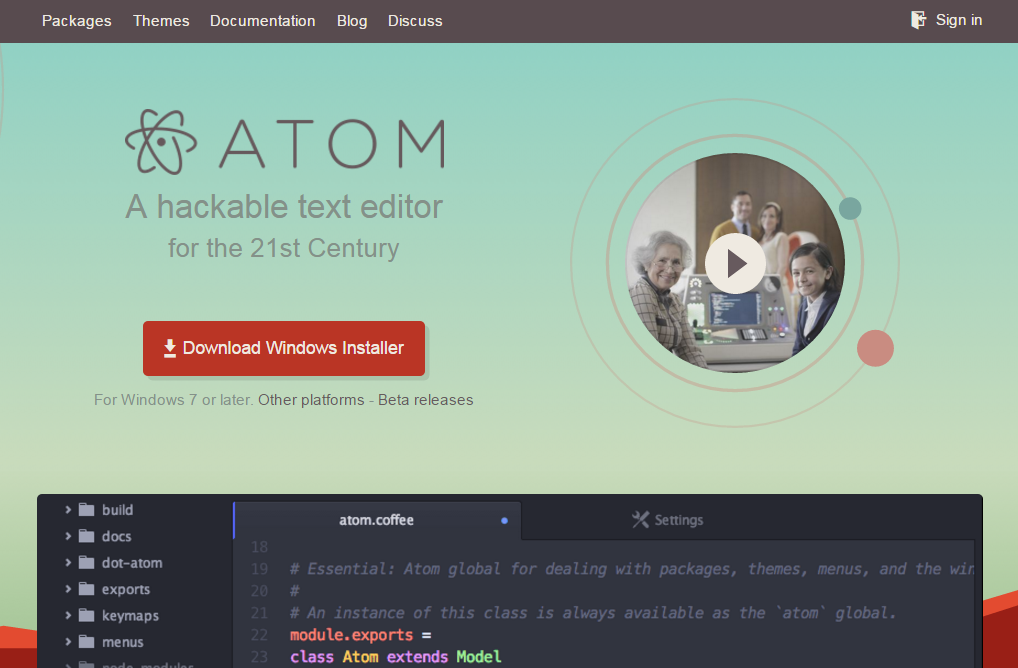Go to the Documentation page
The height and width of the screenshot is (668, 1018).
[262, 21]
